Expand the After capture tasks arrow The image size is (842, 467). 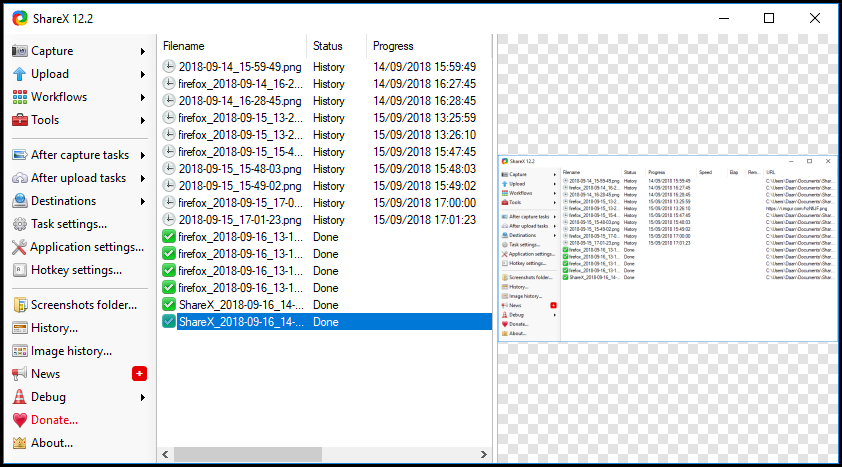click(x=143, y=156)
